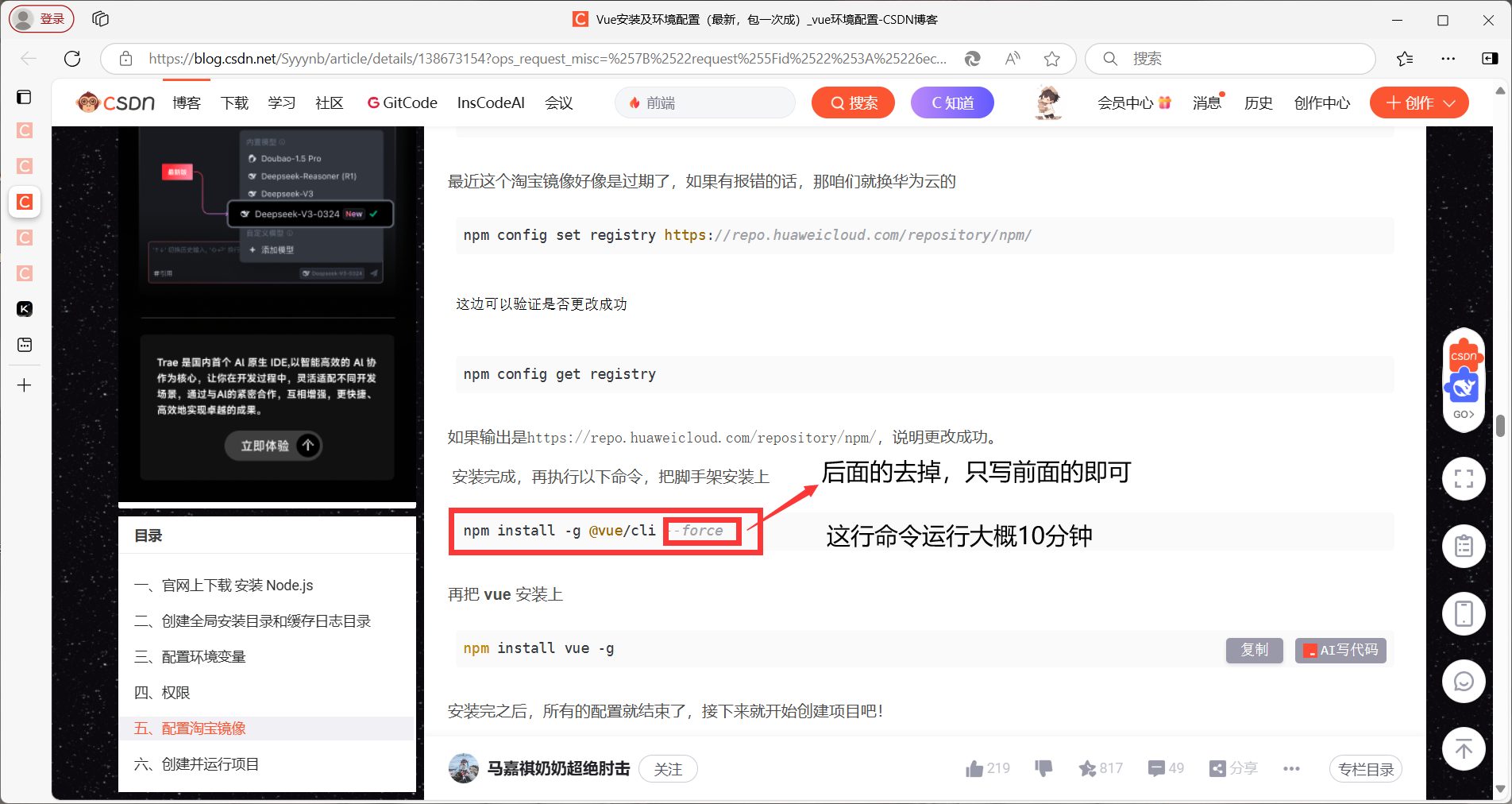Screen dimensions: 1512x804
Task: Click 关注 follow button beside author
Action: click(x=668, y=769)
